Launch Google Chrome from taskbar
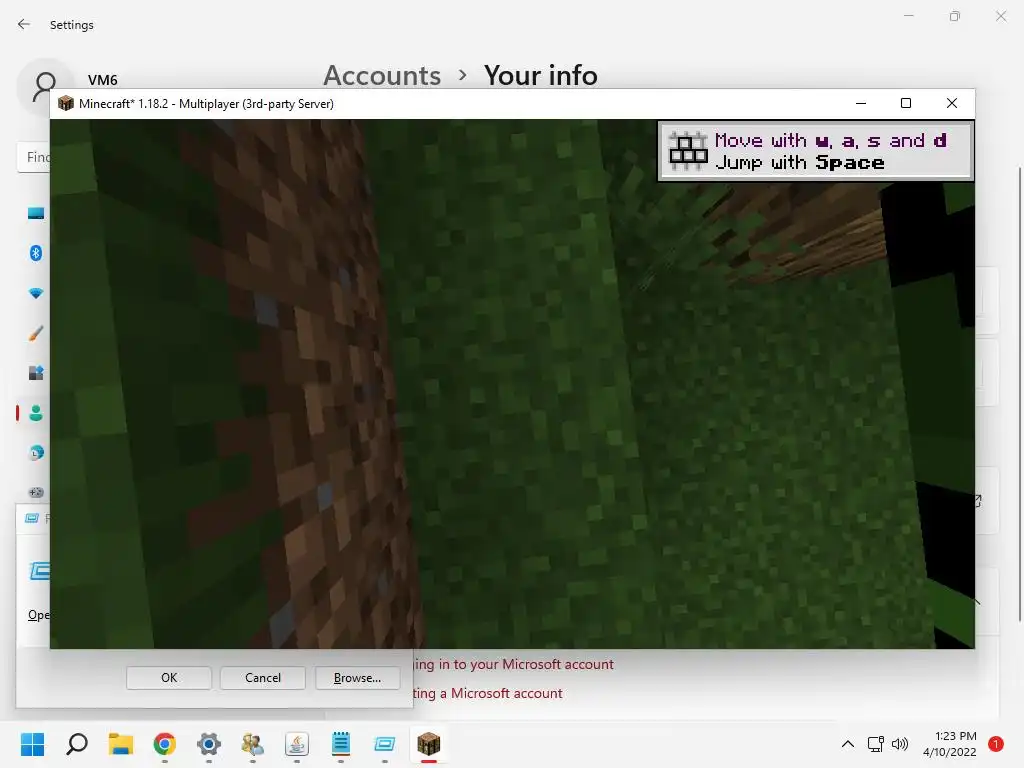 pyautogui.click(x=165, y=744)
